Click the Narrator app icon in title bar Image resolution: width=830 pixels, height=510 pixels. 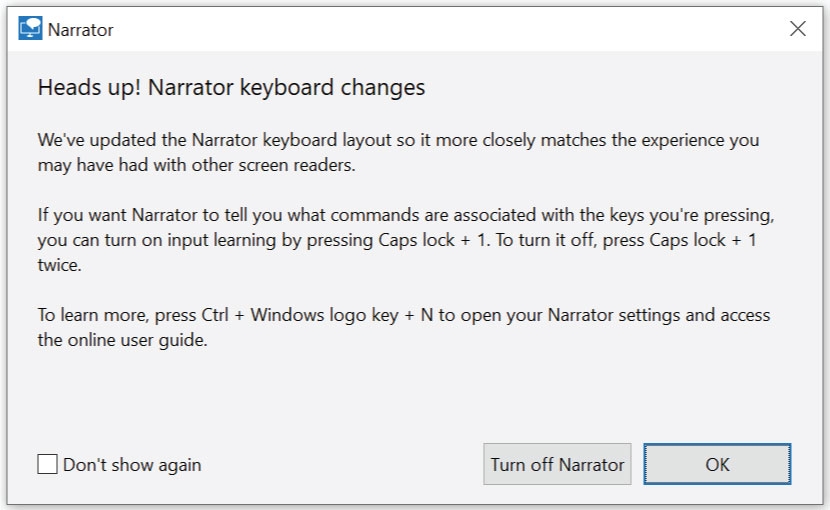pos(30,29)
